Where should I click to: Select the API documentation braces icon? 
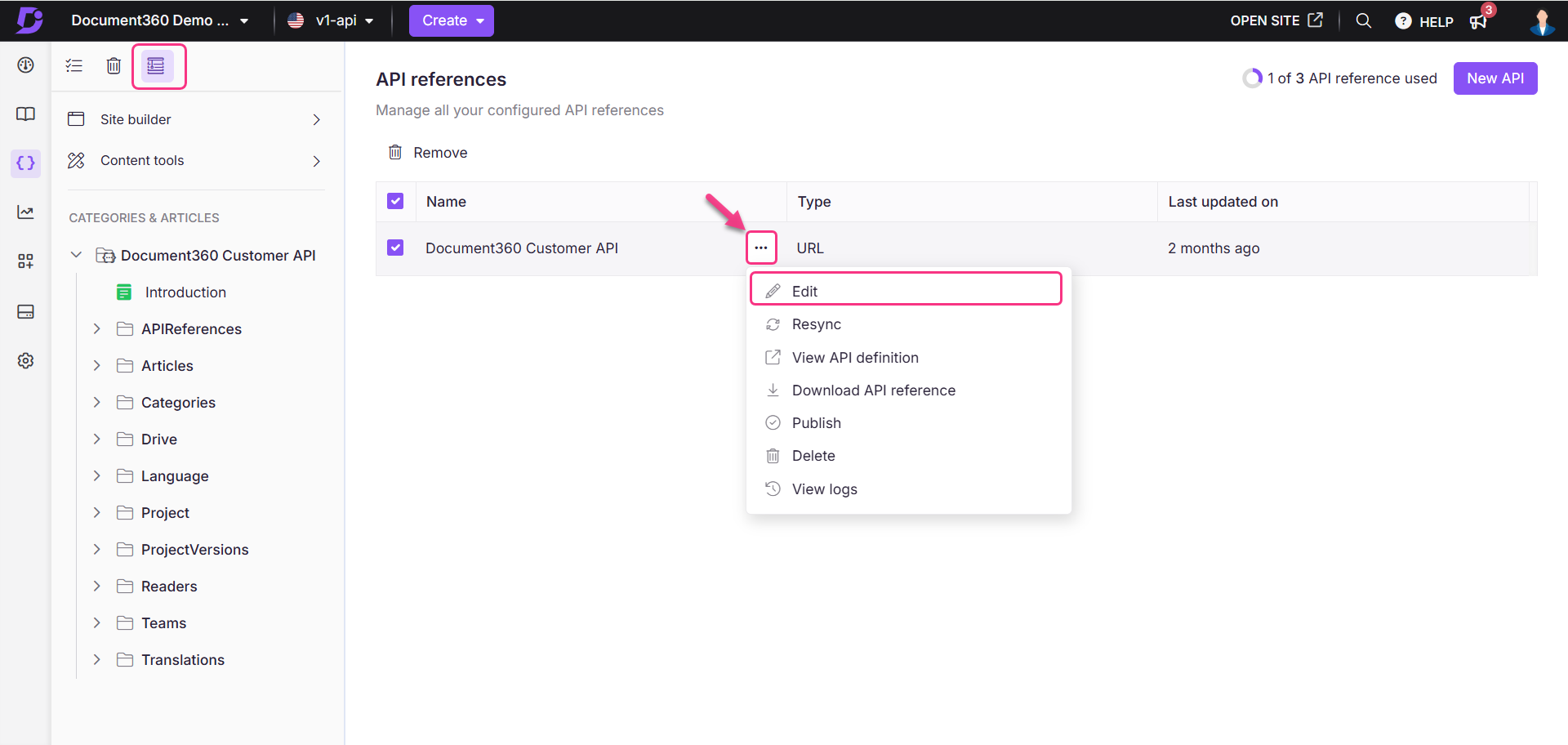[26, 163]
